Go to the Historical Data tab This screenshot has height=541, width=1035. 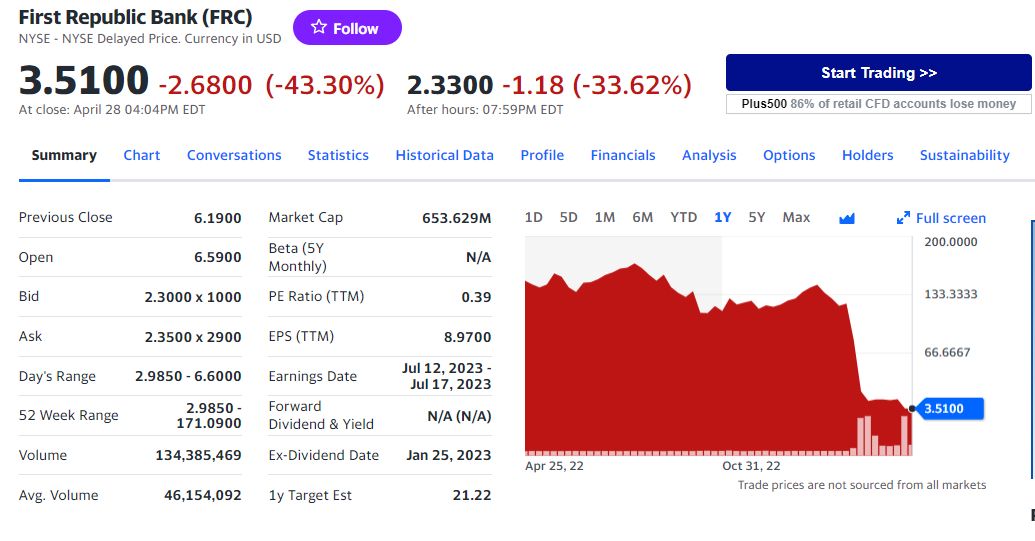444,156
